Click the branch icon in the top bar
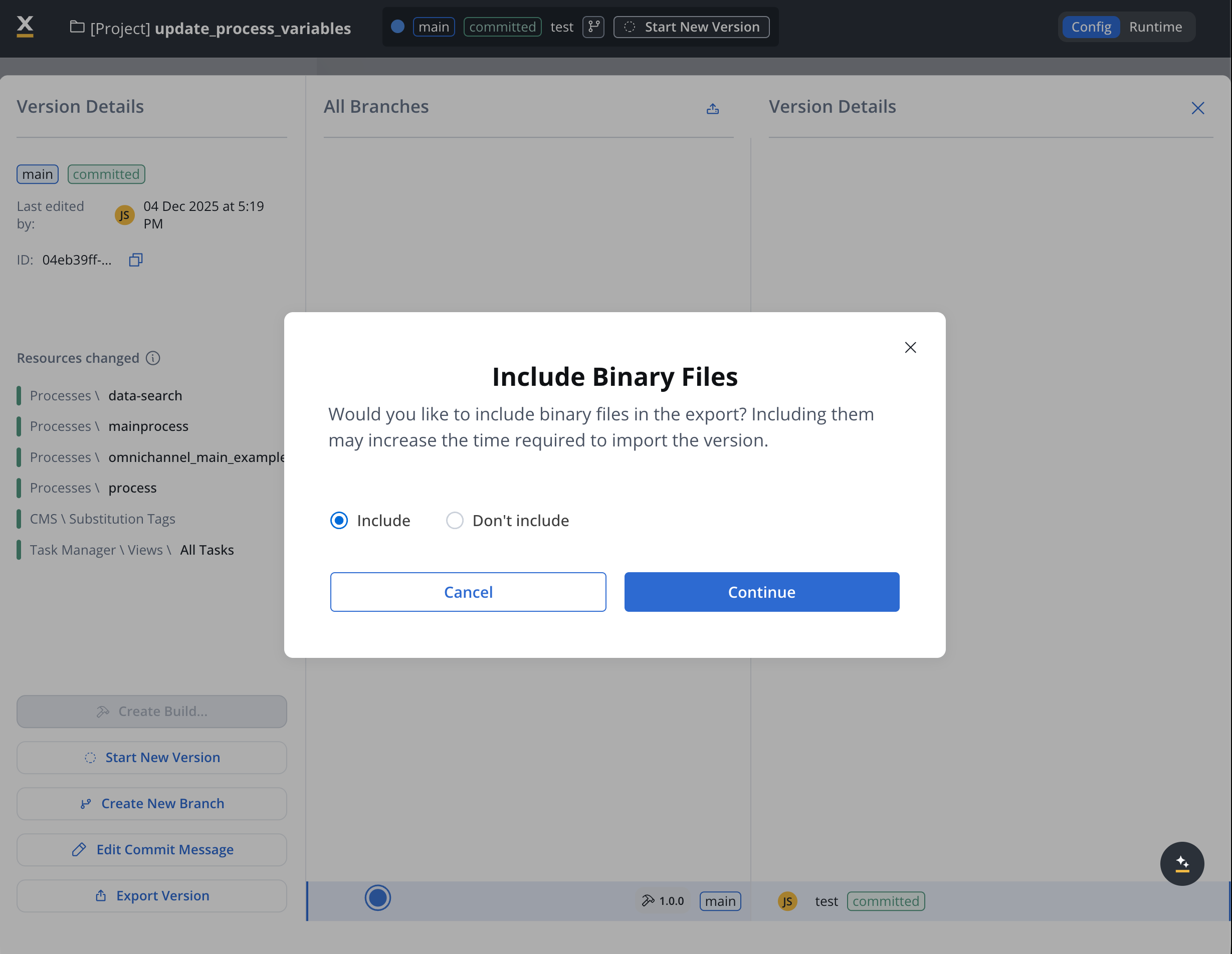 pos(593,27)
